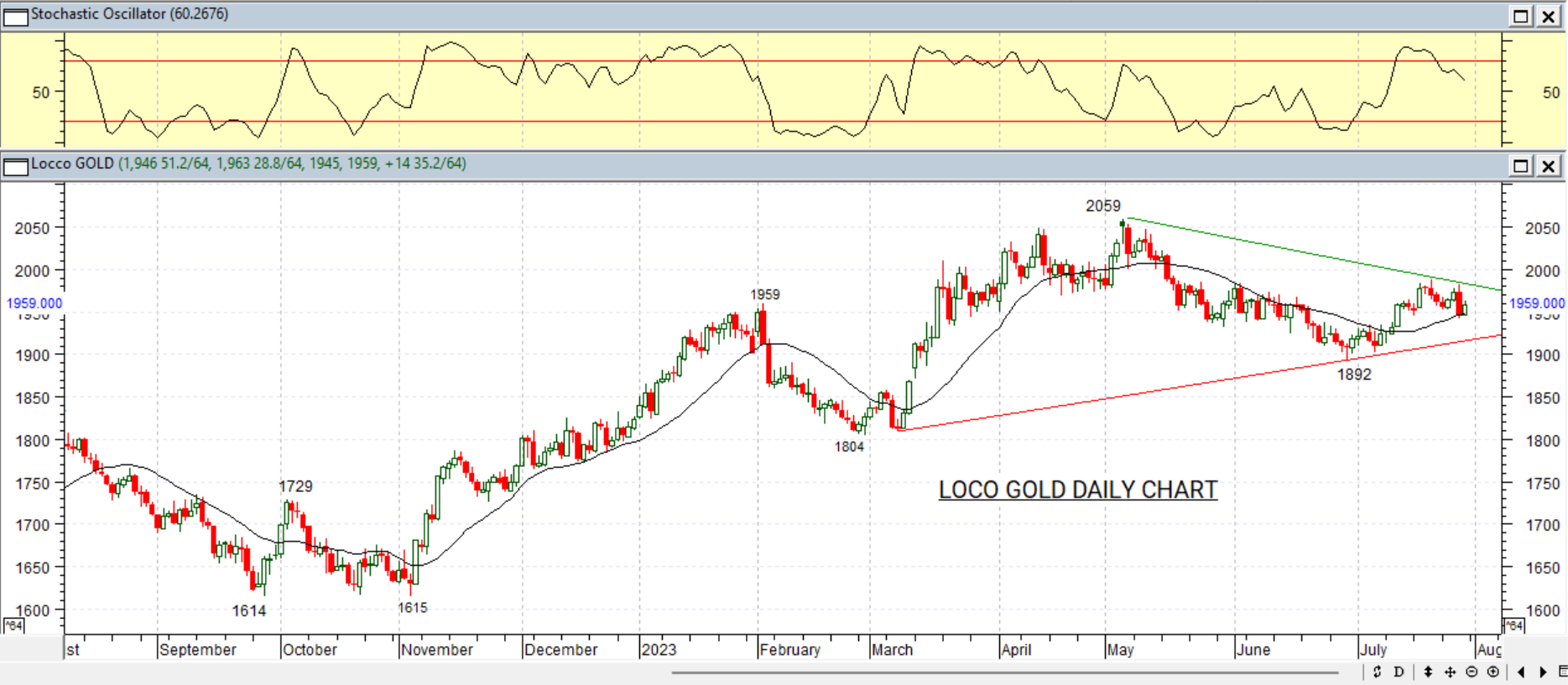Click the 1600 value on right price axis

[1542, 610]
